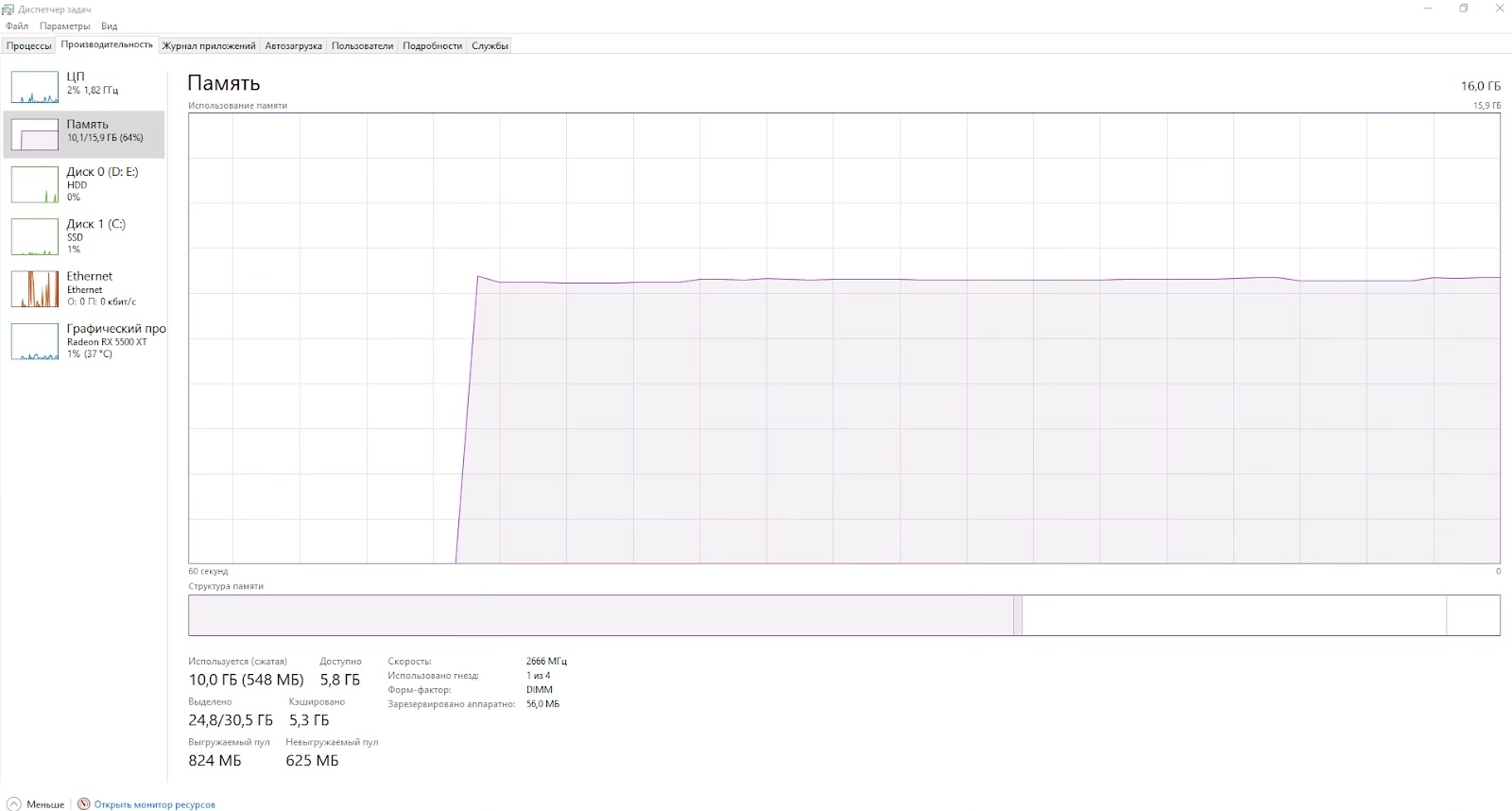Click the 10,0 ГБ (548 МБ) value
The height and width of the screenshot is (811, 1512).
[x=246, y=680]
